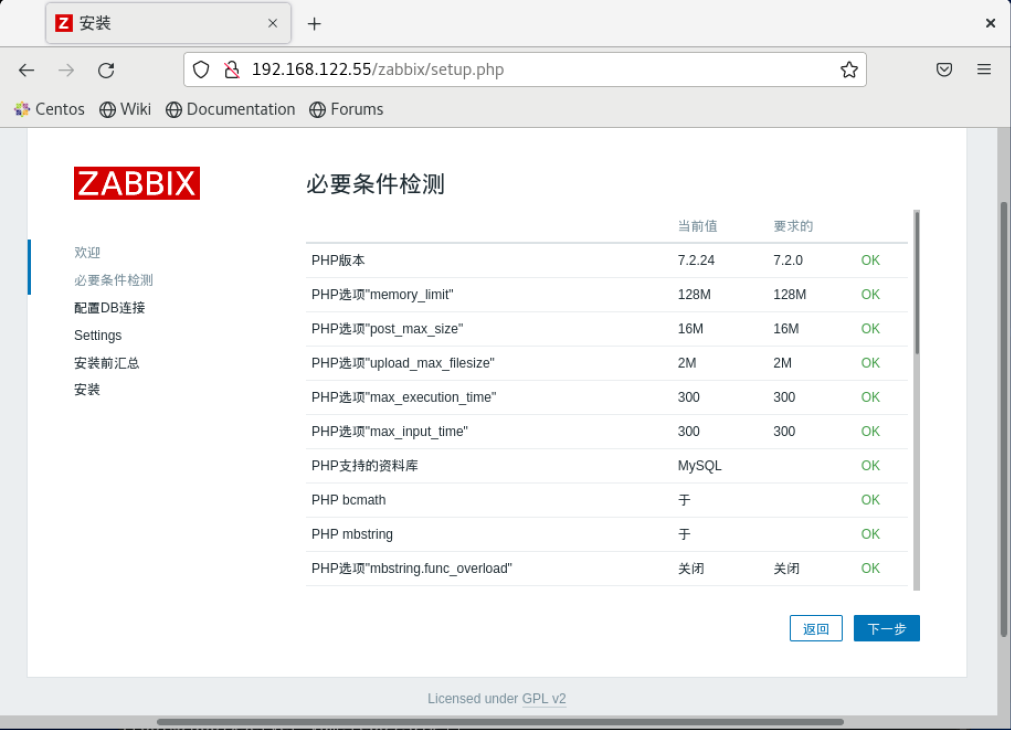Open the Wiki bookmark
Viewport: 1011px width, 730px height.
[x=125, y=109]
